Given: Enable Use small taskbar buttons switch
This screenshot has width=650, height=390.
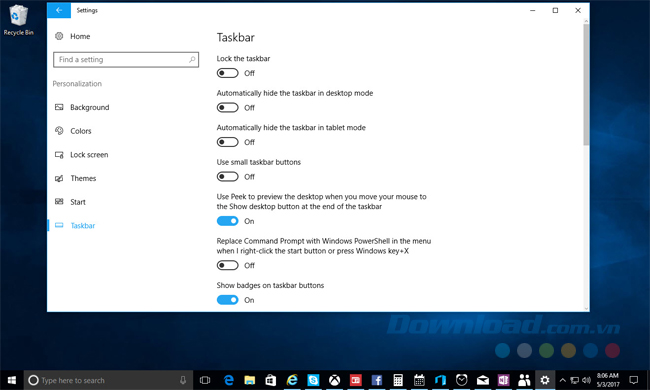Looking at the screenshot, I should (x=228, y=177).
